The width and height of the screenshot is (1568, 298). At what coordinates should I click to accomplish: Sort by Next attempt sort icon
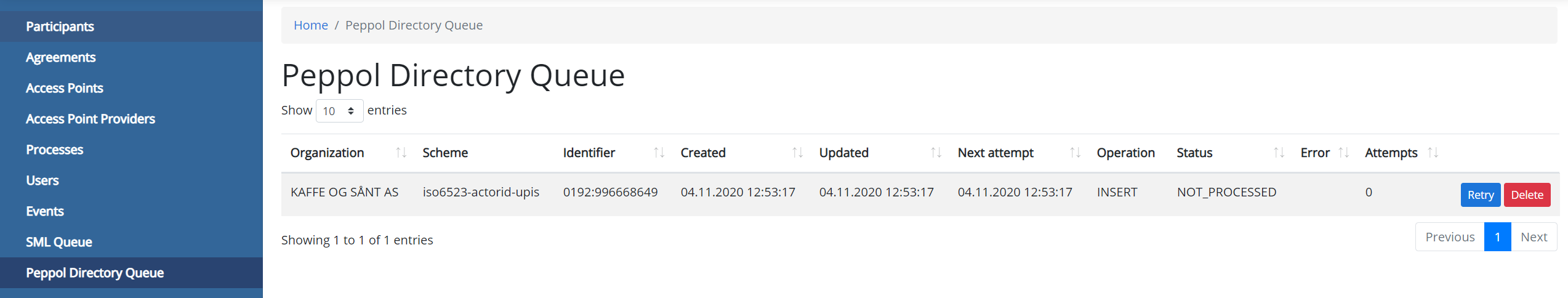tap(1075, 153)
